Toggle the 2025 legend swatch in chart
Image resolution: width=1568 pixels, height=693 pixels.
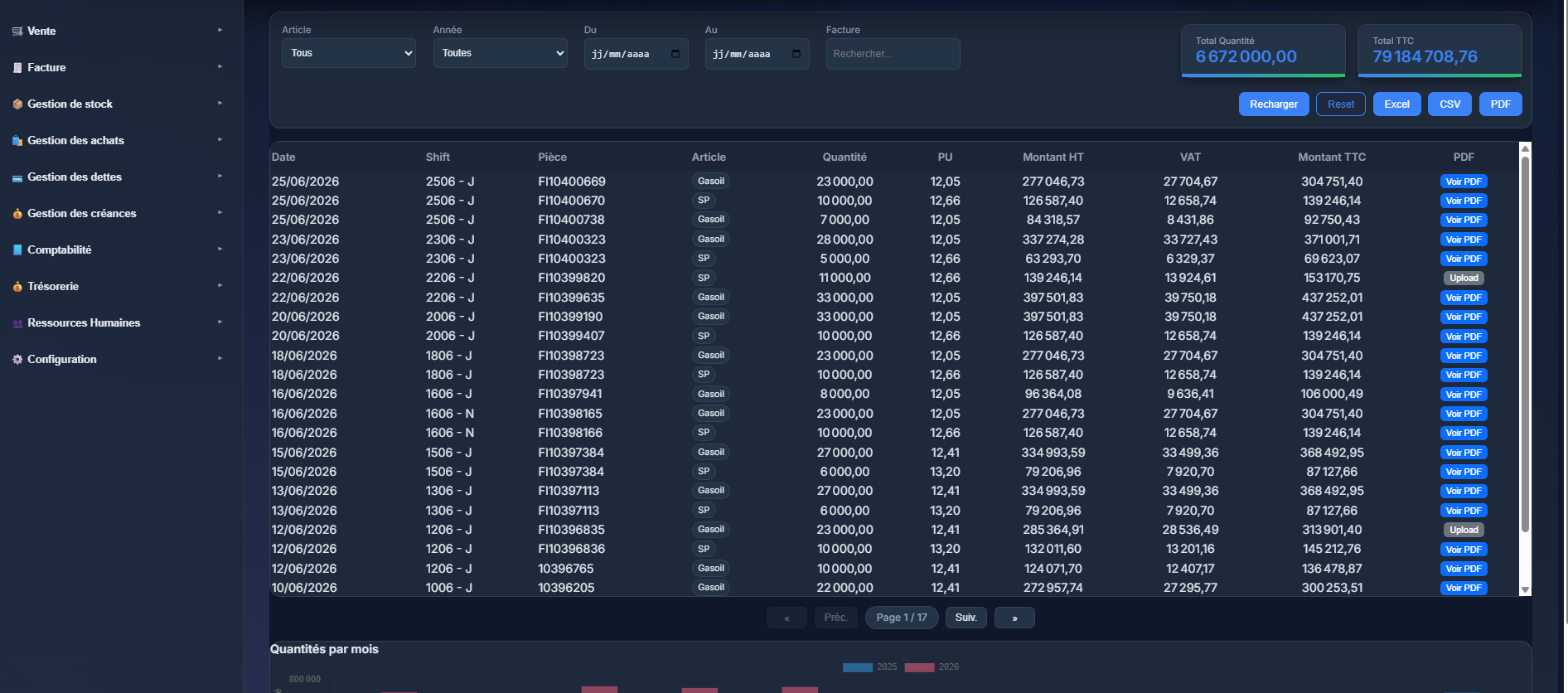858,667
